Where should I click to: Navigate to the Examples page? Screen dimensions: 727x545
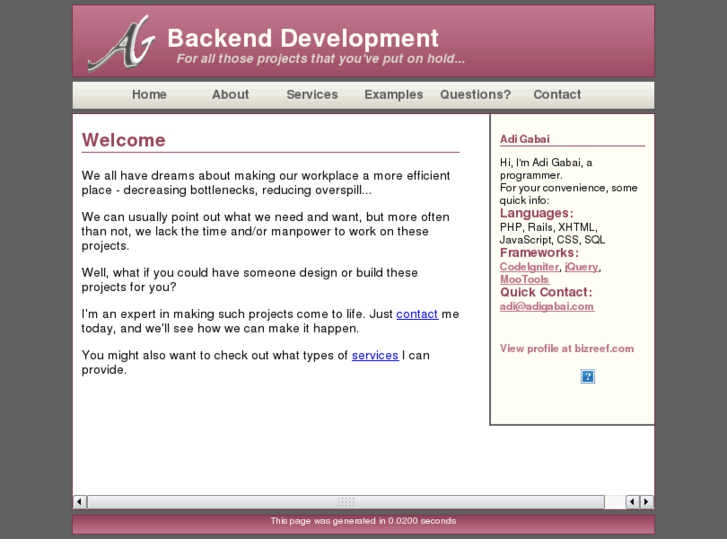coord(394,95)
